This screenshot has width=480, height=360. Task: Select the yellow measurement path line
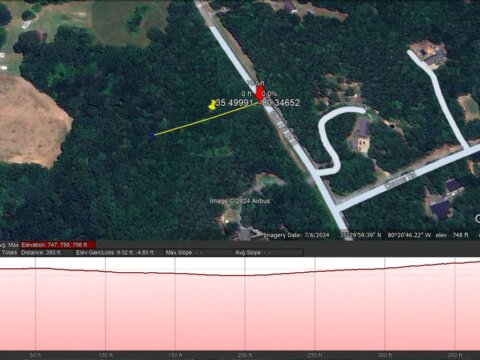[x=206, y=119]
